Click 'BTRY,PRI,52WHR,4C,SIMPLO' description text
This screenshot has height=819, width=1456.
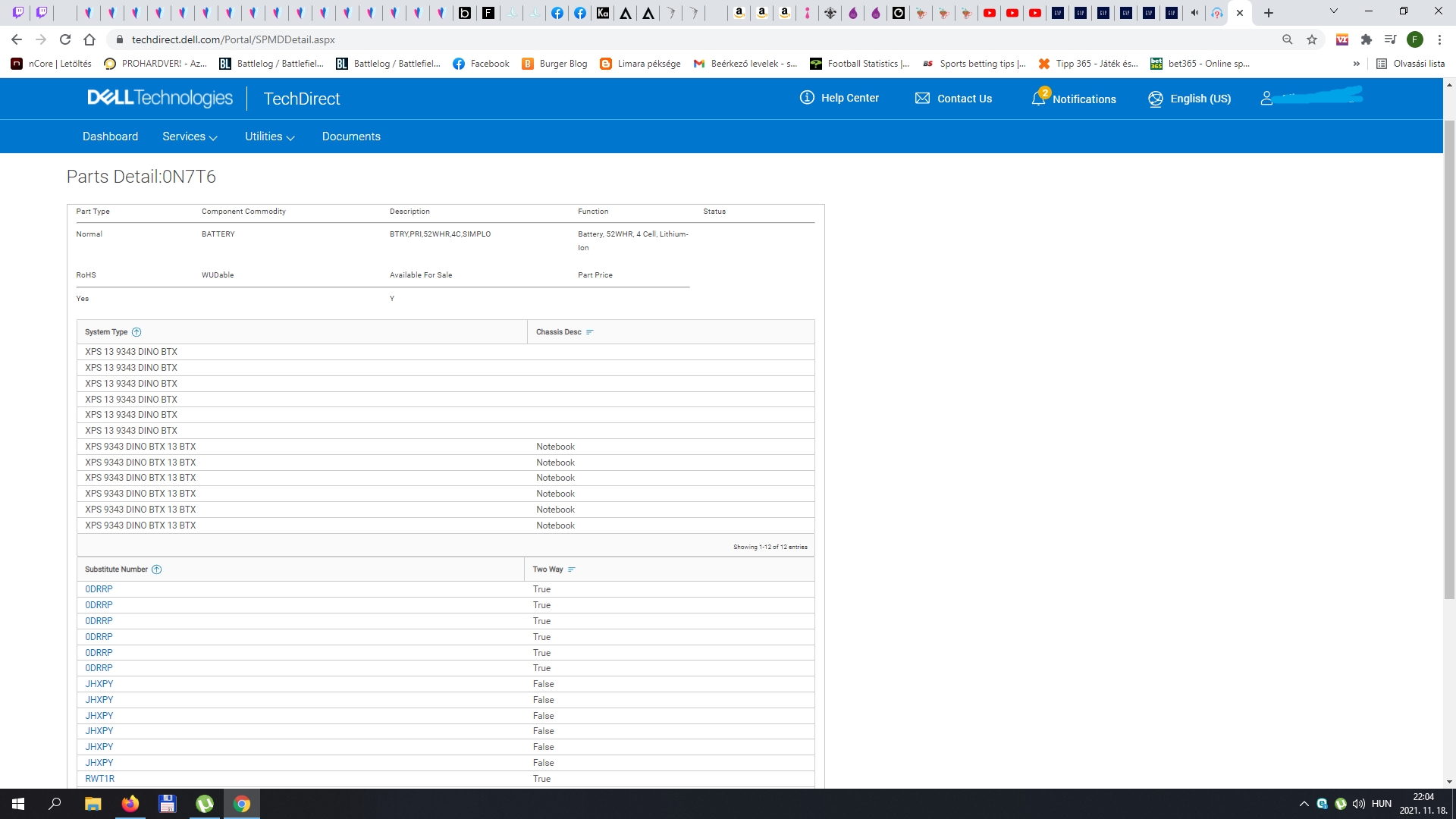(x=440, y=234)
